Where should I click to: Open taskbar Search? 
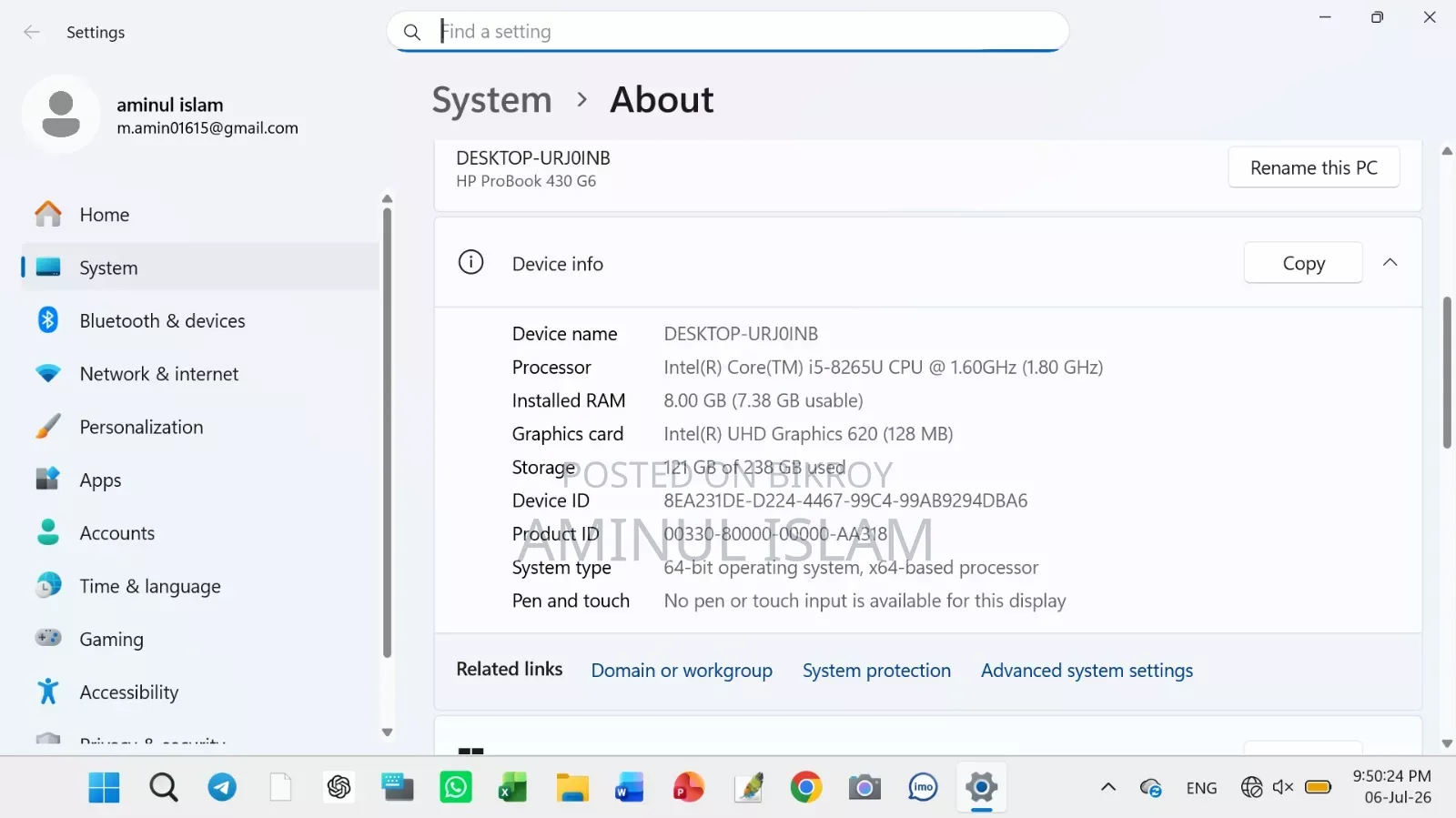click(x=164, y=787)
